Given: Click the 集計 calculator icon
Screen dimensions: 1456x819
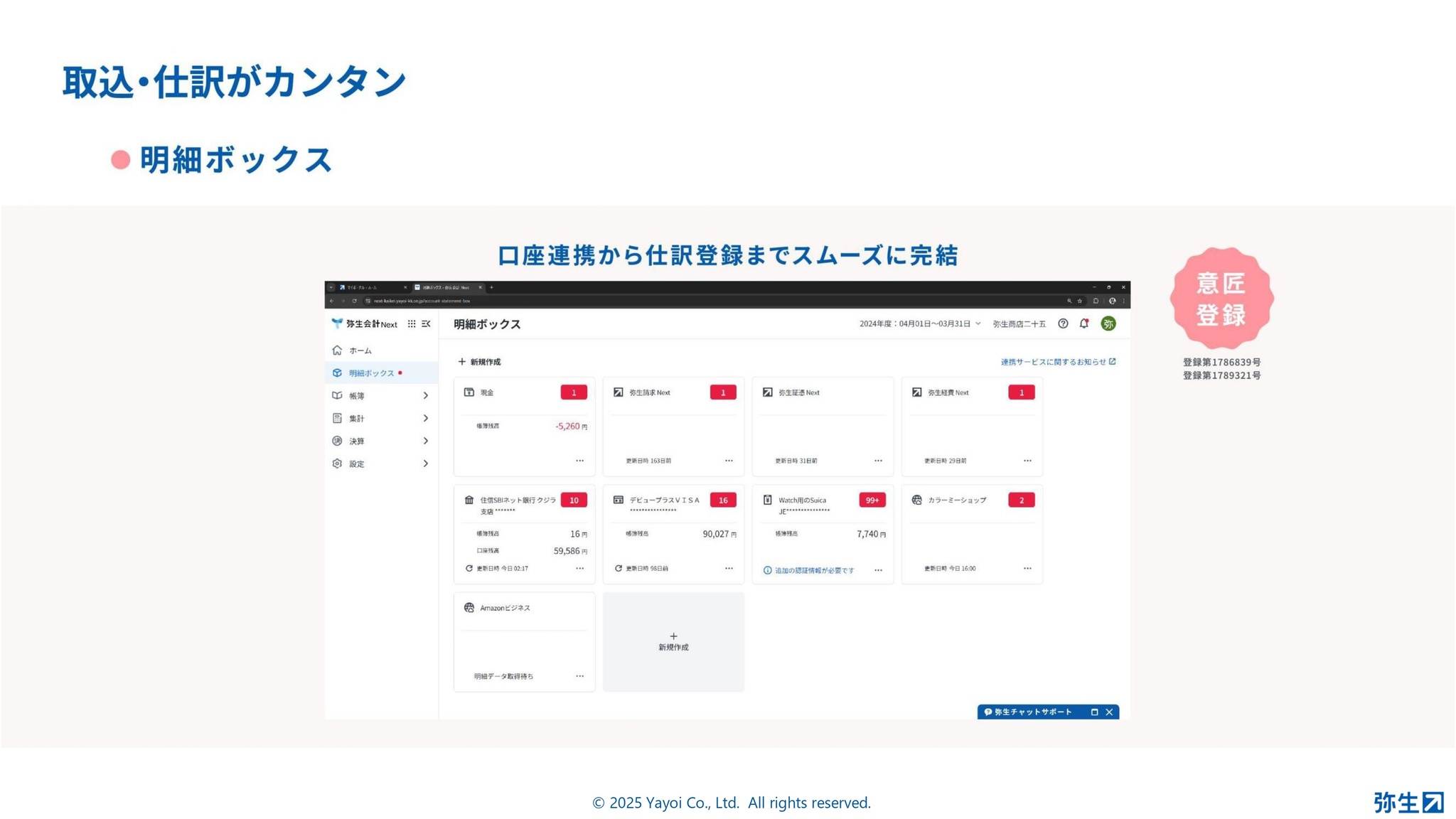Looking at the screenshot, I should click(x=337, y=418).
